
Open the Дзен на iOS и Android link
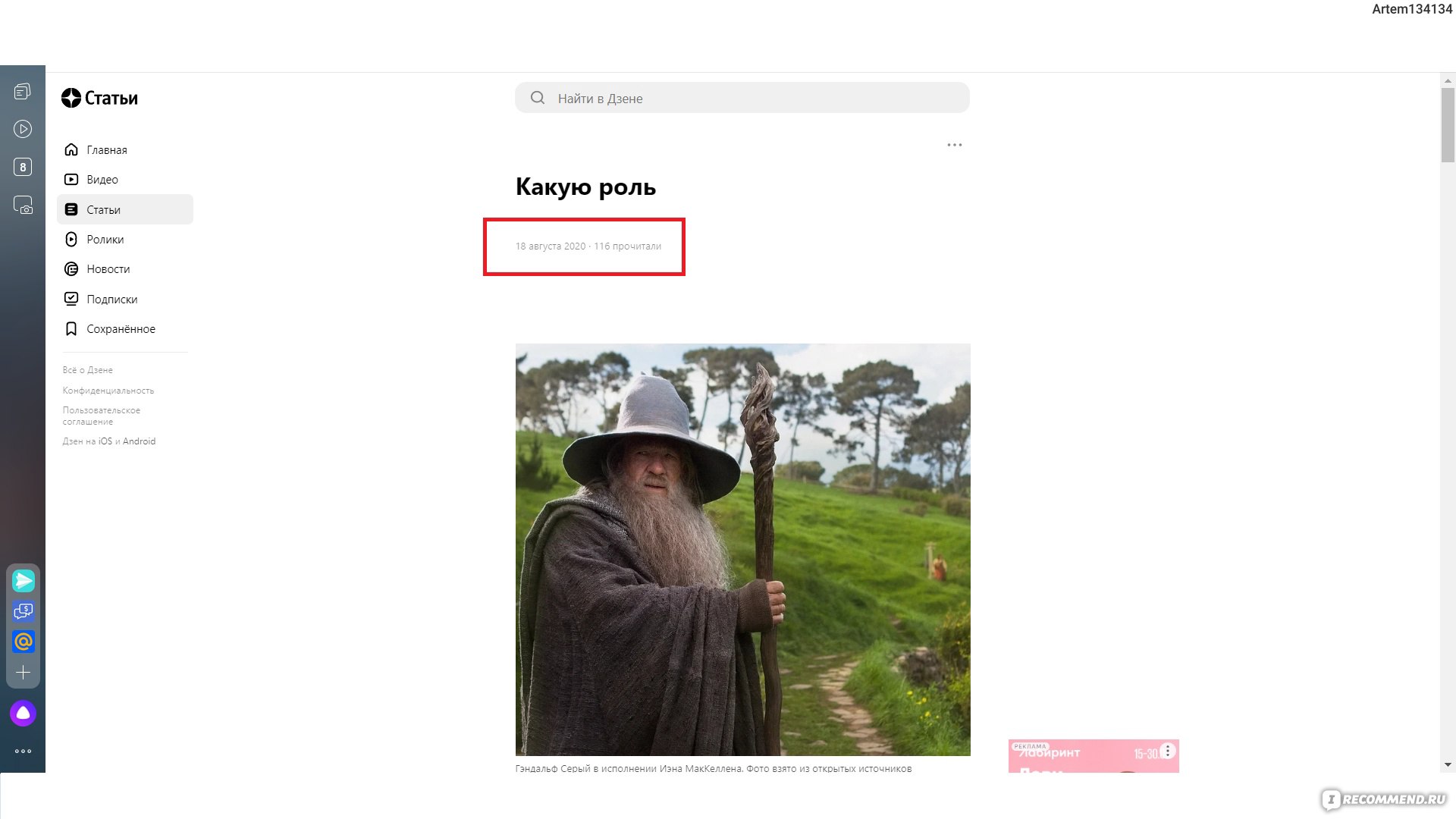[109, 441]
